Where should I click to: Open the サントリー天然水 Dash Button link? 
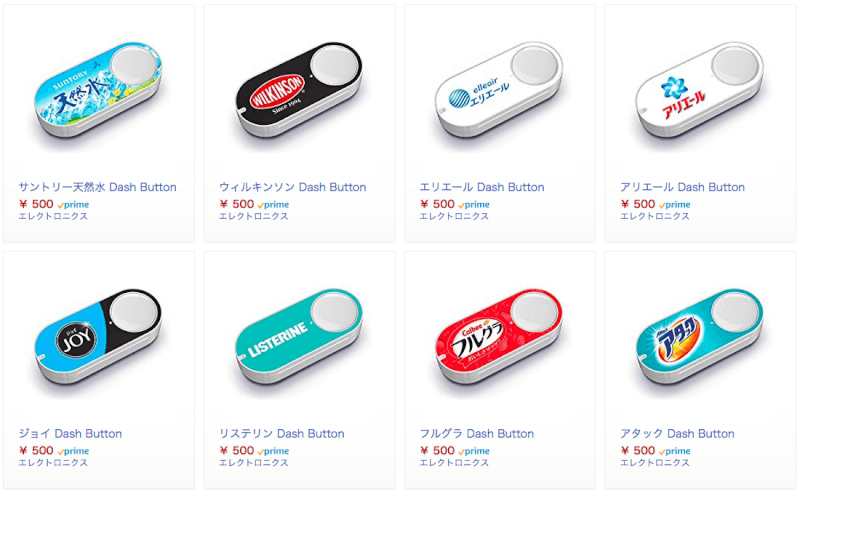point(98,187)
